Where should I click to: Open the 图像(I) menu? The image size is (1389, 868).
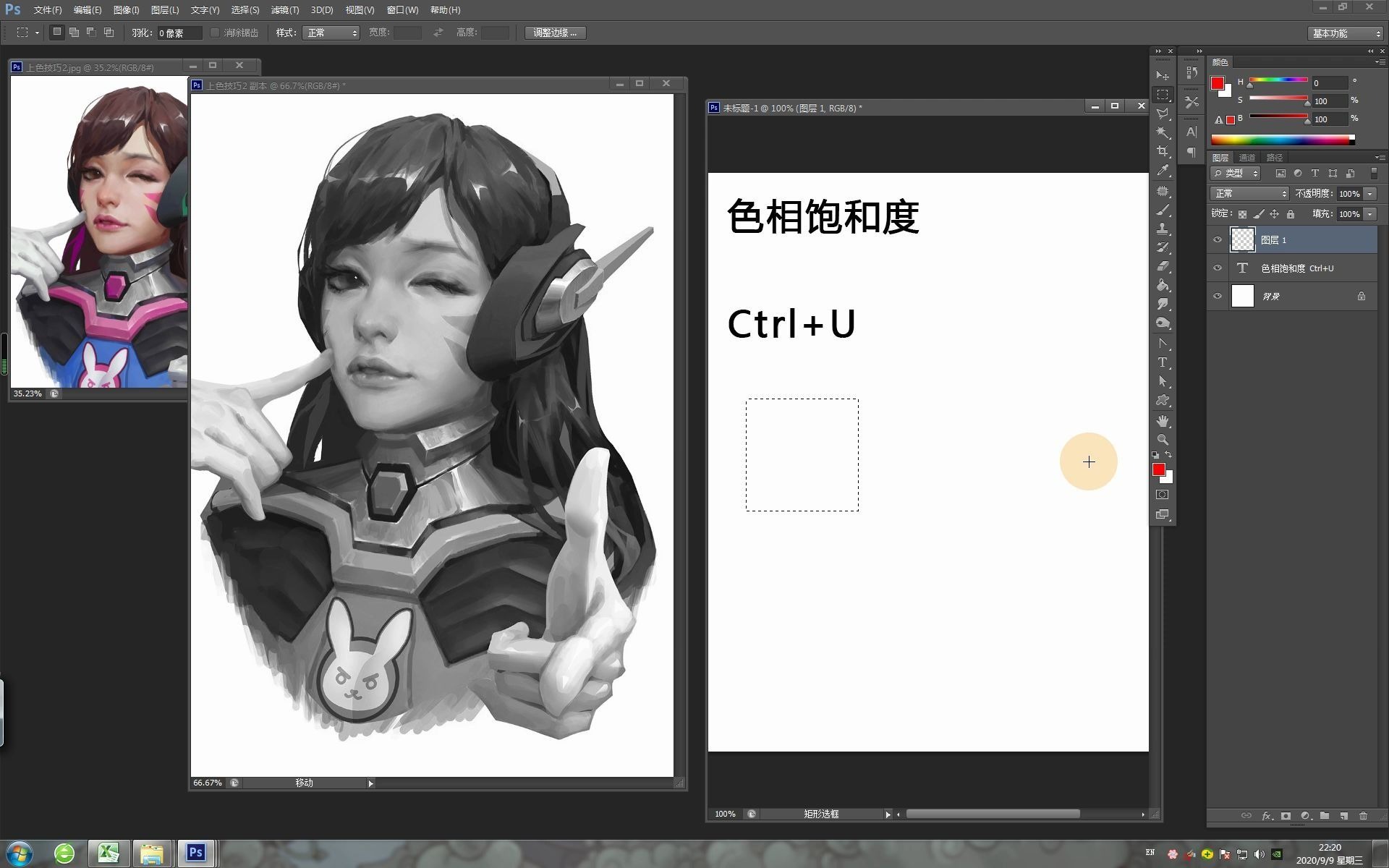tap(126, 10)
